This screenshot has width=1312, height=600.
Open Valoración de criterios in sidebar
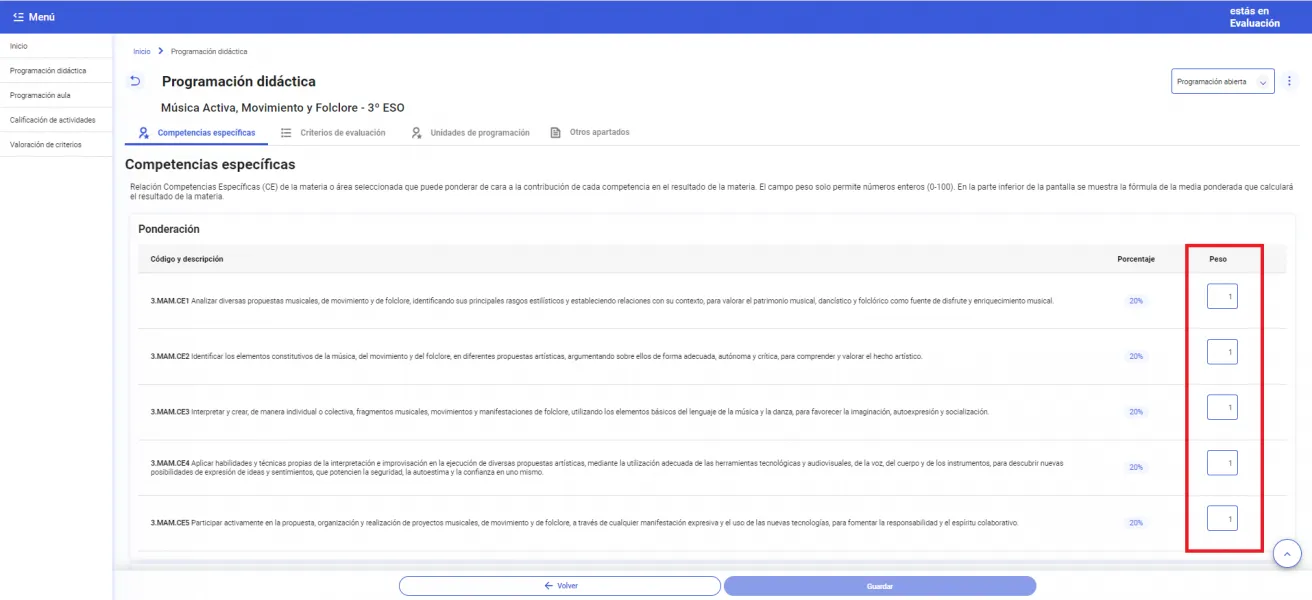(x=45, y=145)
